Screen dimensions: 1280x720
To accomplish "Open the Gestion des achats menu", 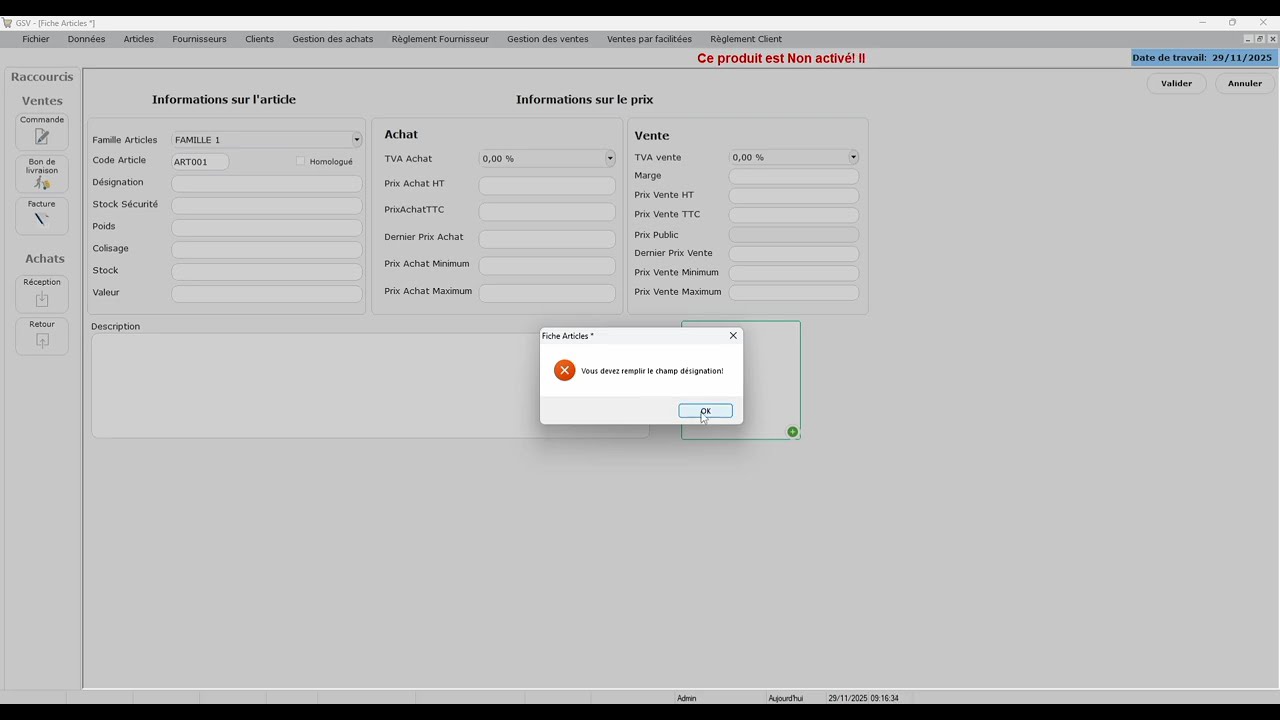I will point(333,39).
